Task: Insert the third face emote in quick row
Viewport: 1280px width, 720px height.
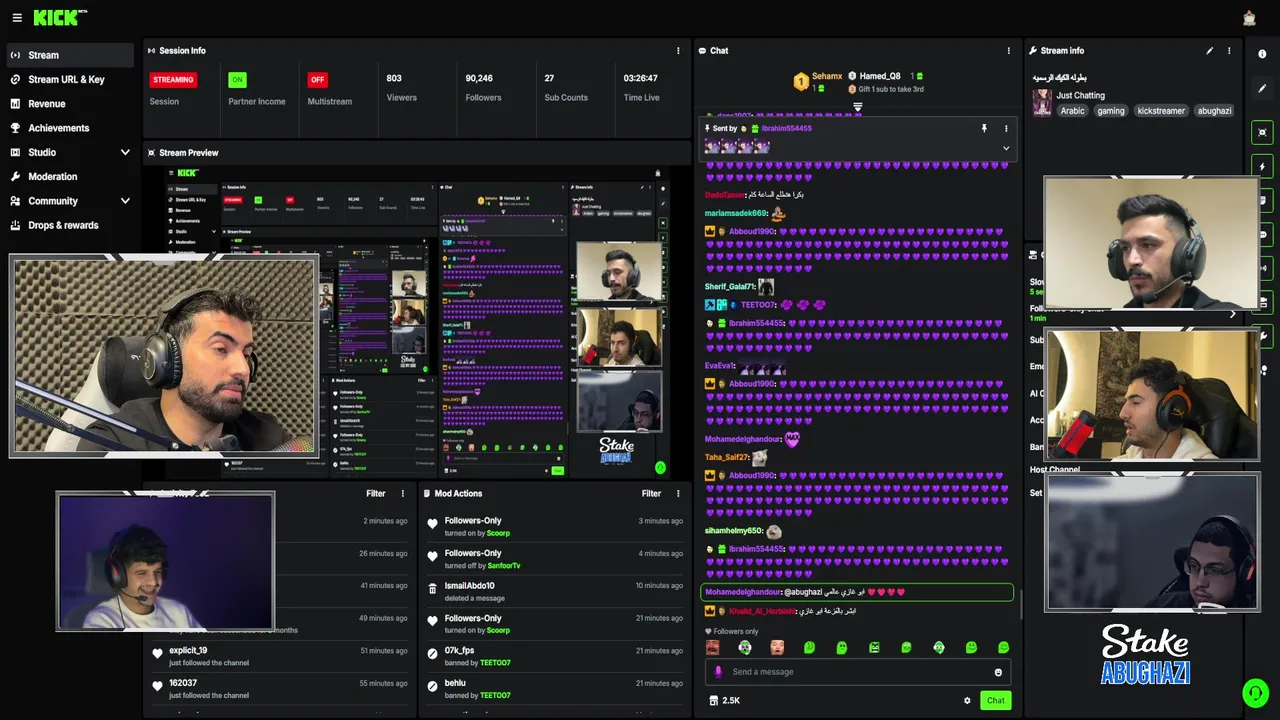Action: [777, 648]
